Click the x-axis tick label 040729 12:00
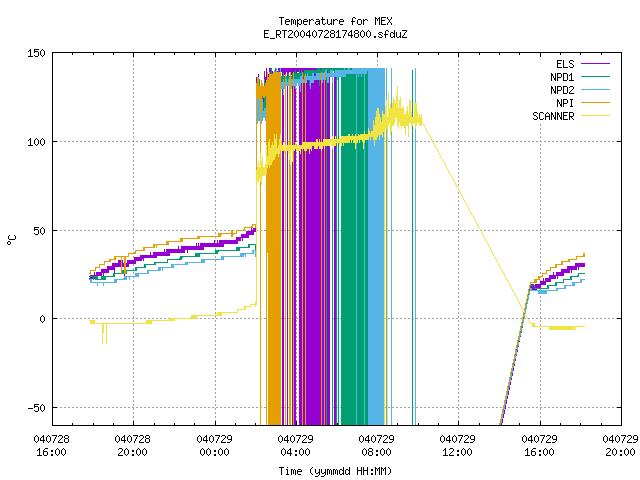Image resolution: width=640 pixels, height=480 pixels. (x=458, y=446)
